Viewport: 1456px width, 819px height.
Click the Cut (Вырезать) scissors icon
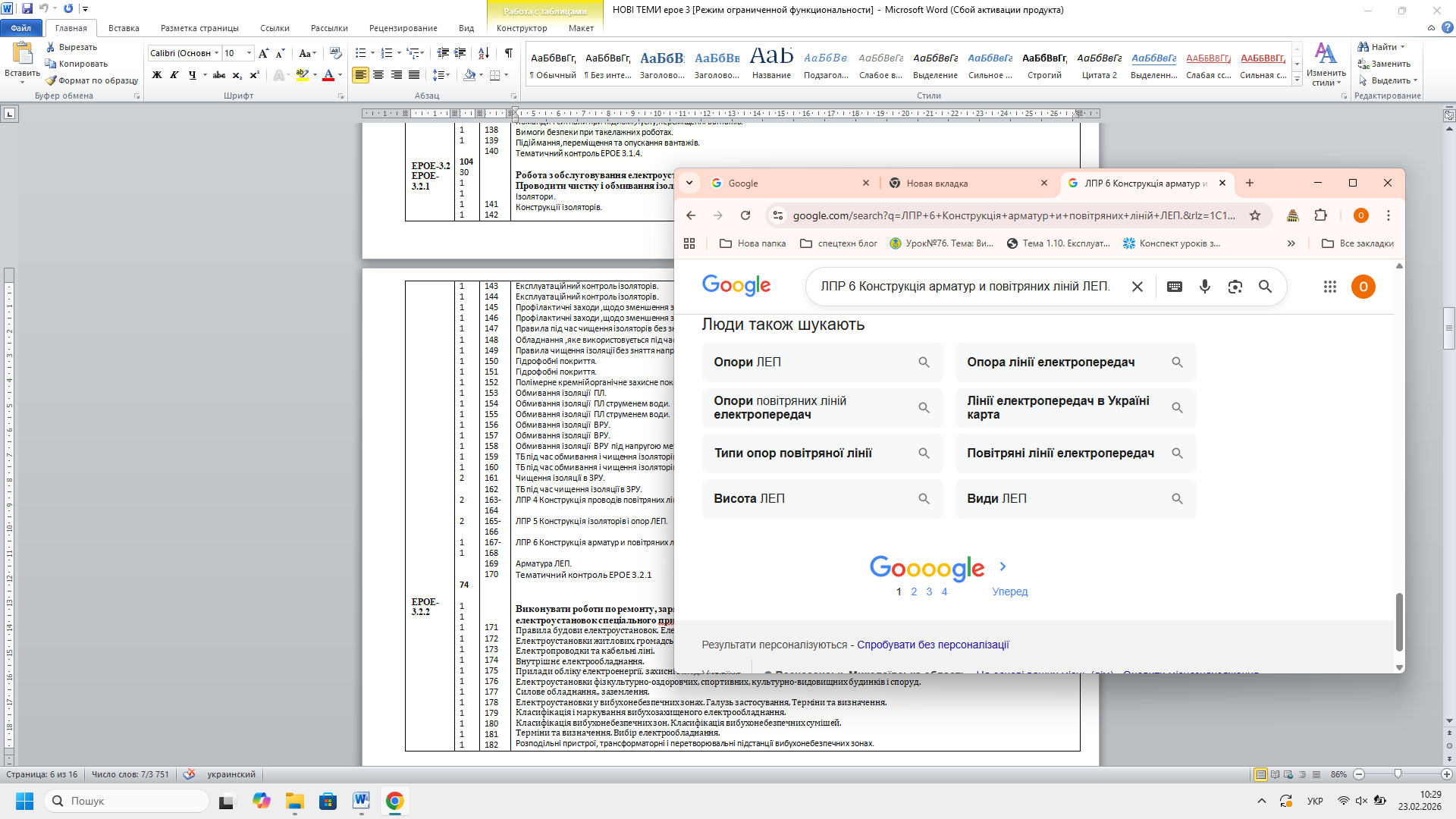tap(51, 47)
